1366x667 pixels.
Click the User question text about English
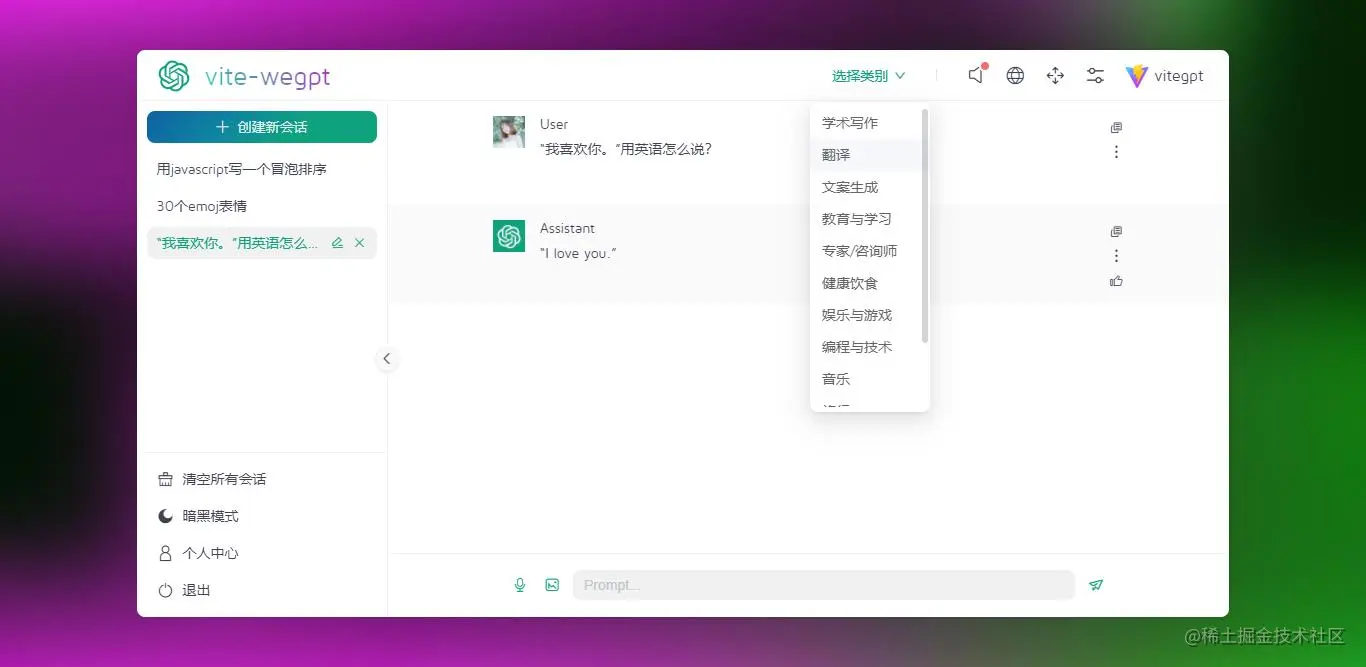tap(626, 149)
